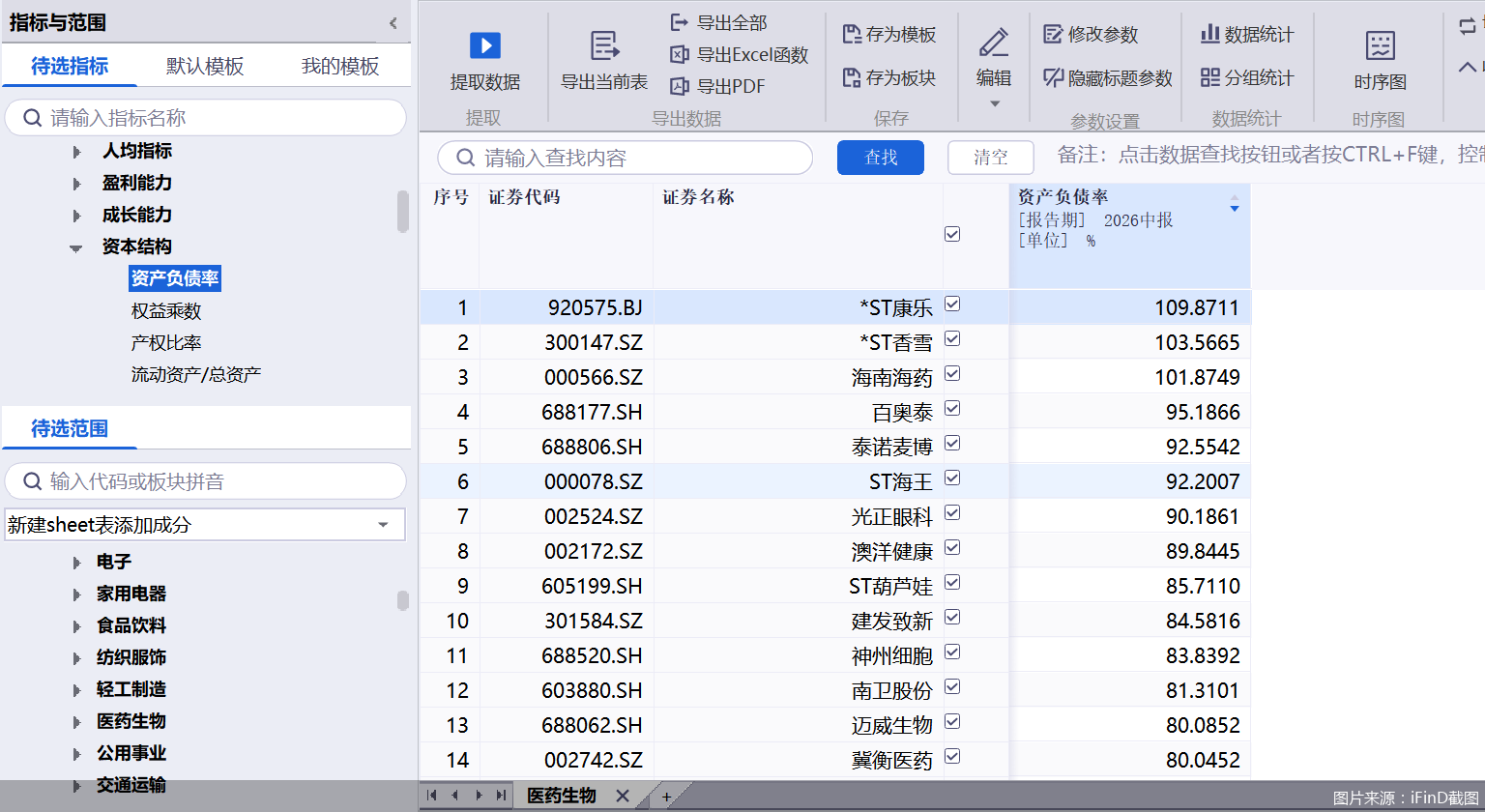Viewport: 1485px width, 812px height.
Task: Go to previous sheet navigation arrow
Action: (454, 796)
